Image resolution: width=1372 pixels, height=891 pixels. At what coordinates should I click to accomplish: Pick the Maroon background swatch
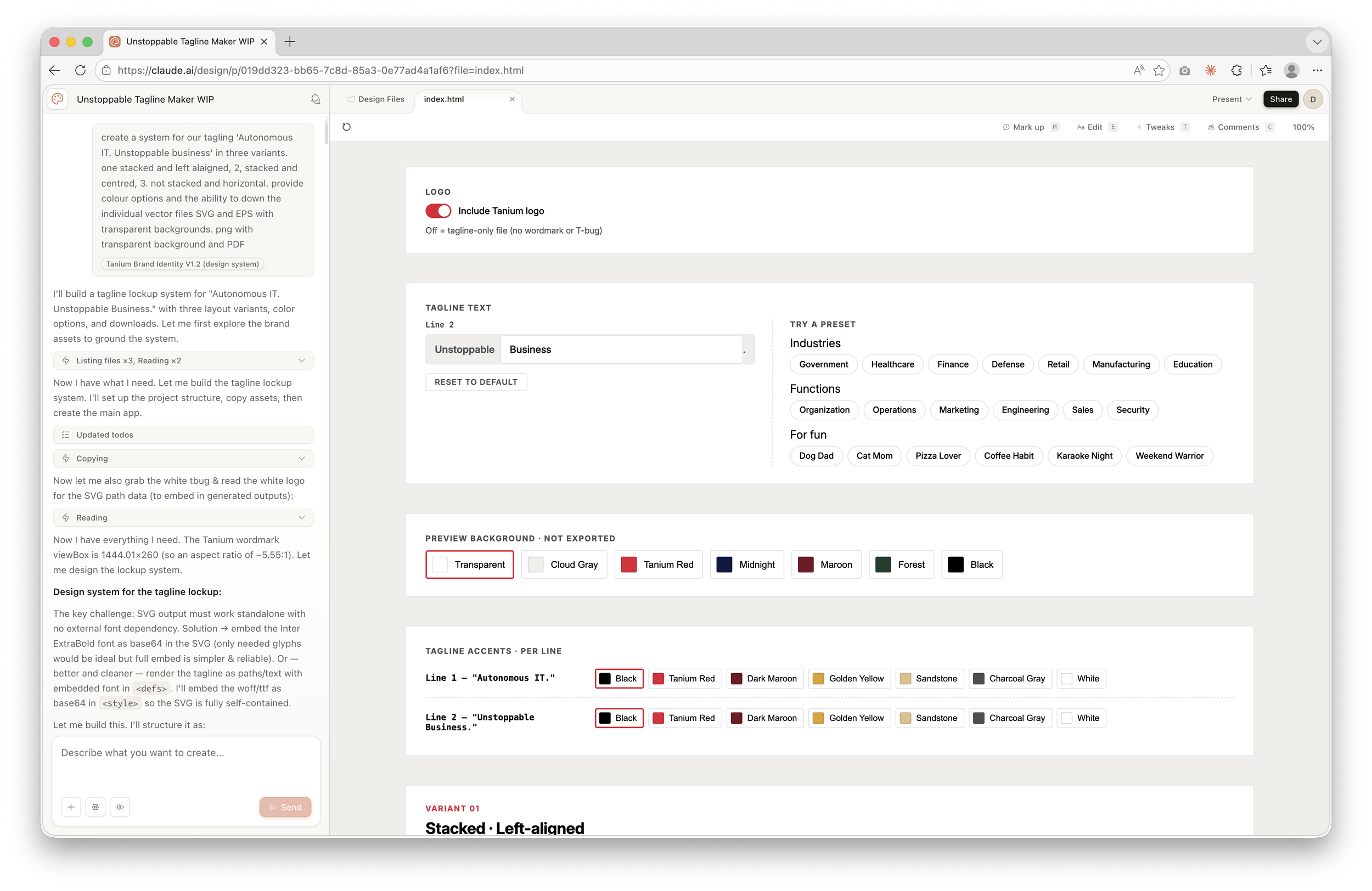(x=825, y=564)
